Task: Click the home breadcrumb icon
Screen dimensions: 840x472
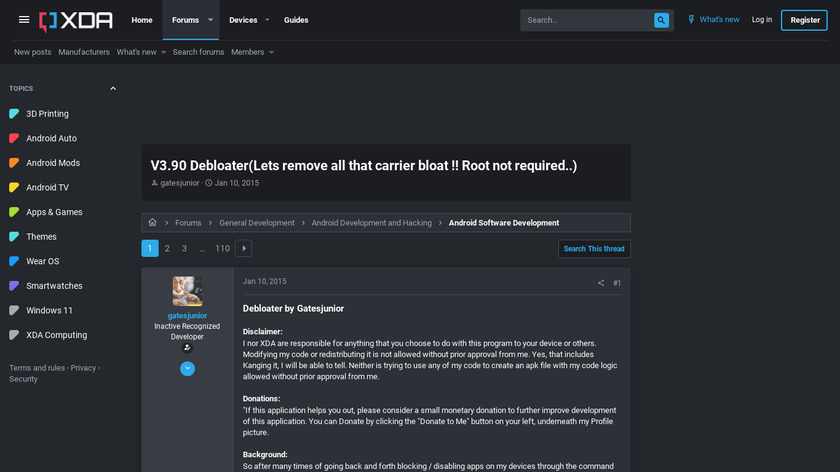Action: tap(153, 222)
